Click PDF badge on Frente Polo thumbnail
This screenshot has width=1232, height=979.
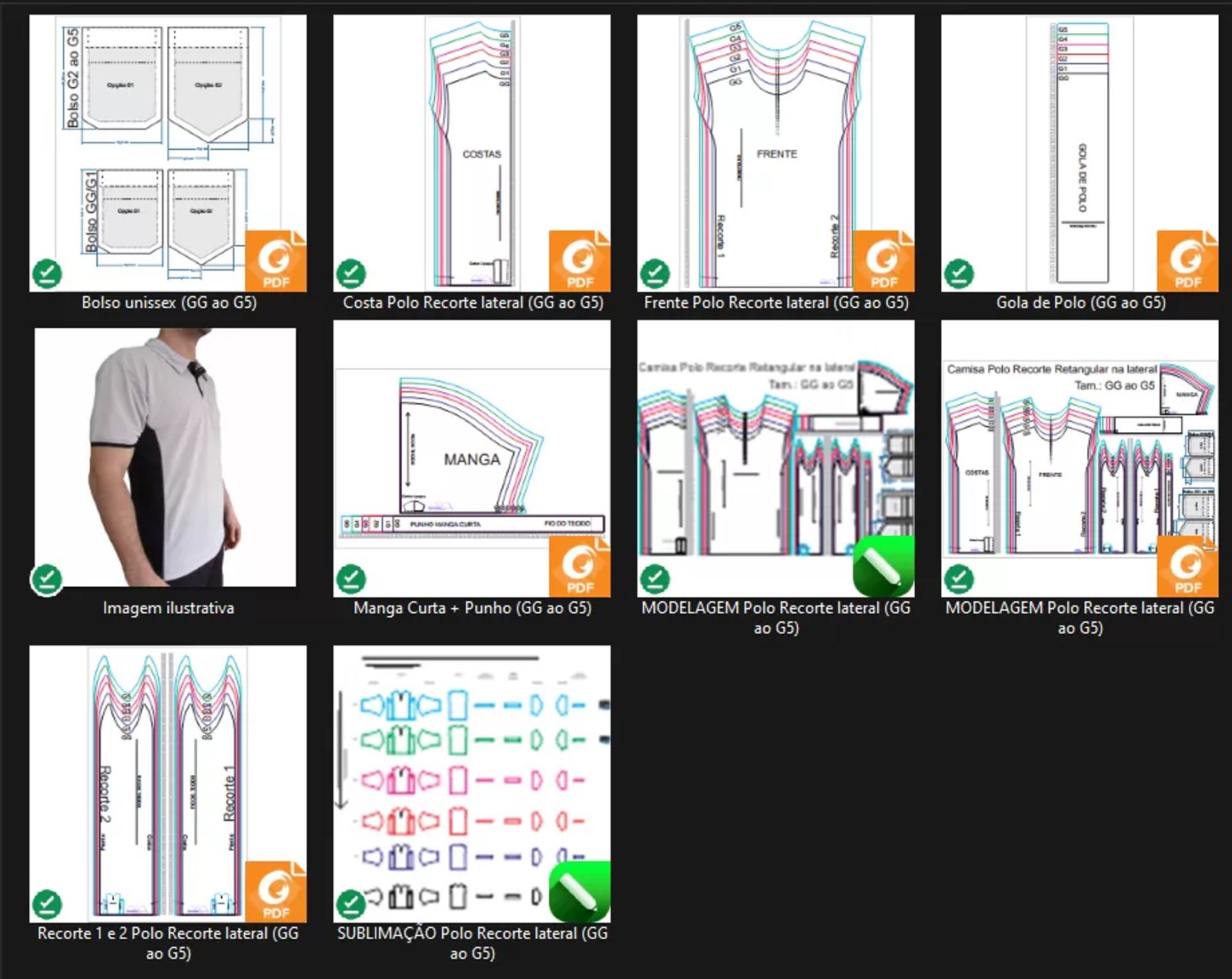tap(883, 261)
